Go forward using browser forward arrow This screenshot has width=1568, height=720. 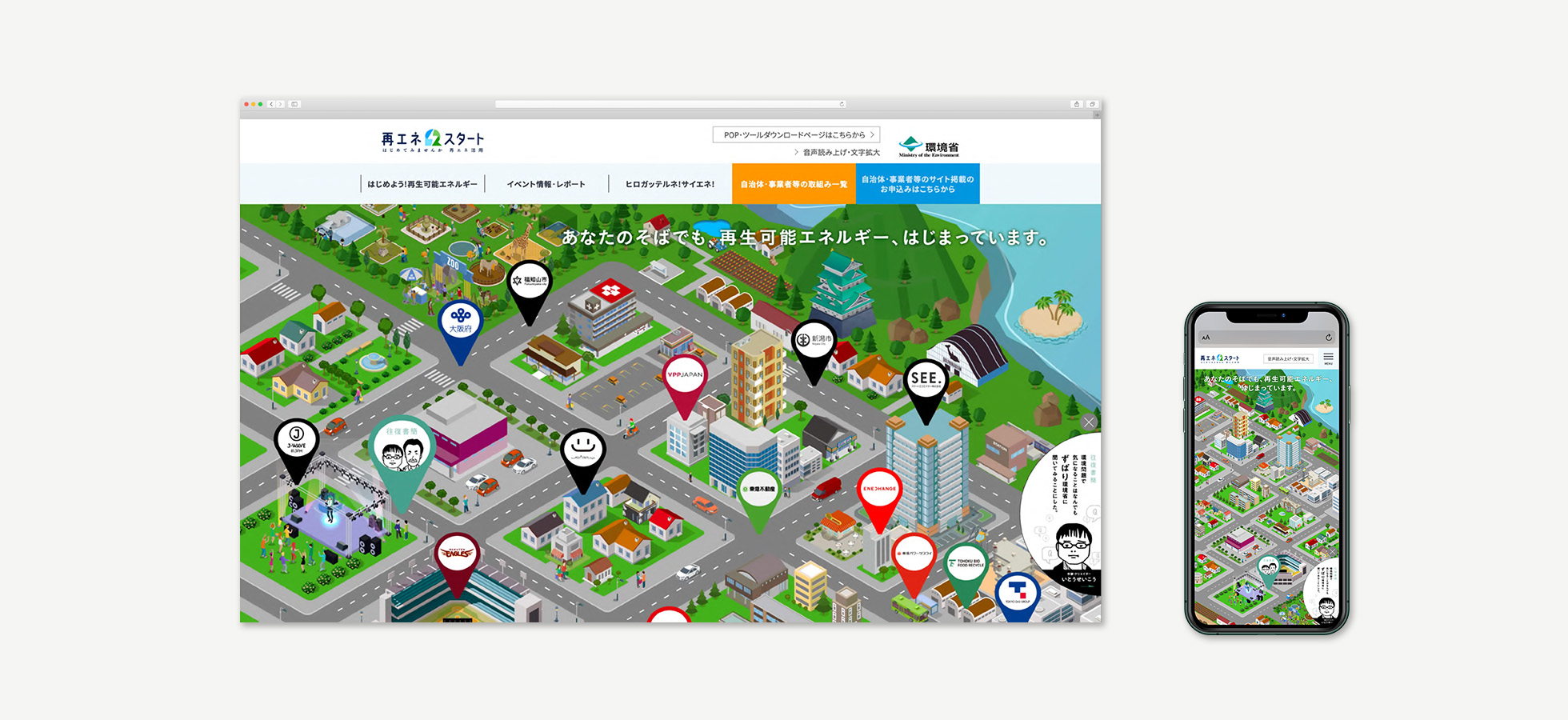tap(281, 104)
